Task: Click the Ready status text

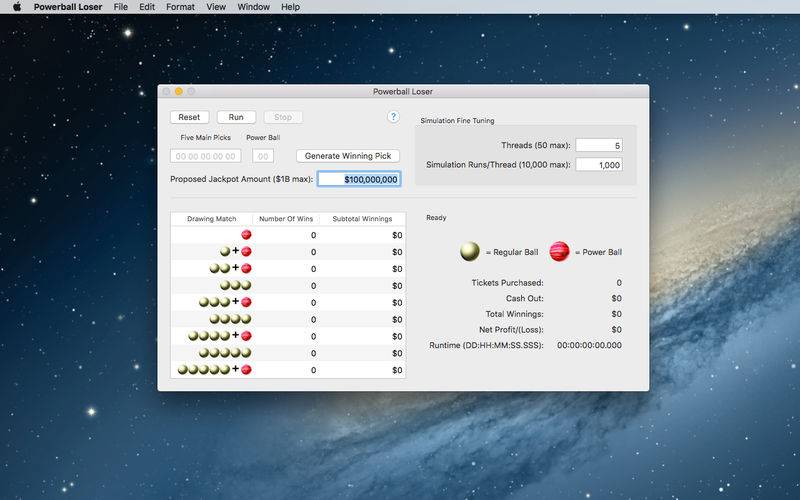Action: click(x=436, y=217)
